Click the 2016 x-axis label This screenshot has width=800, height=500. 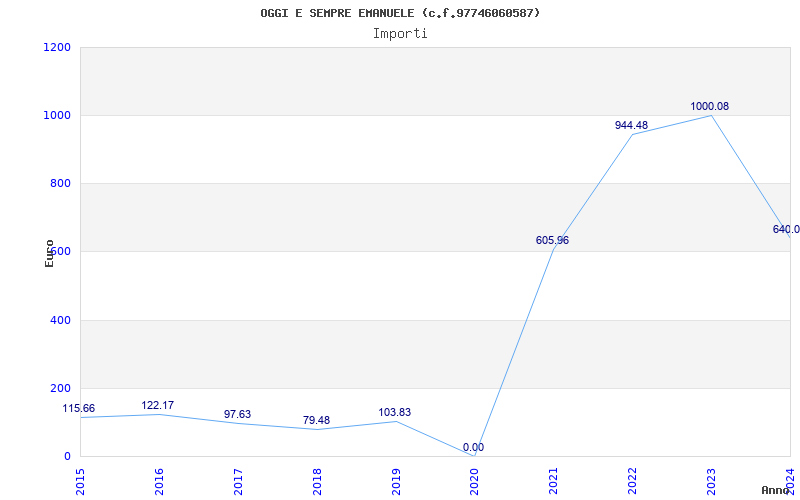(x=159, y=482)
